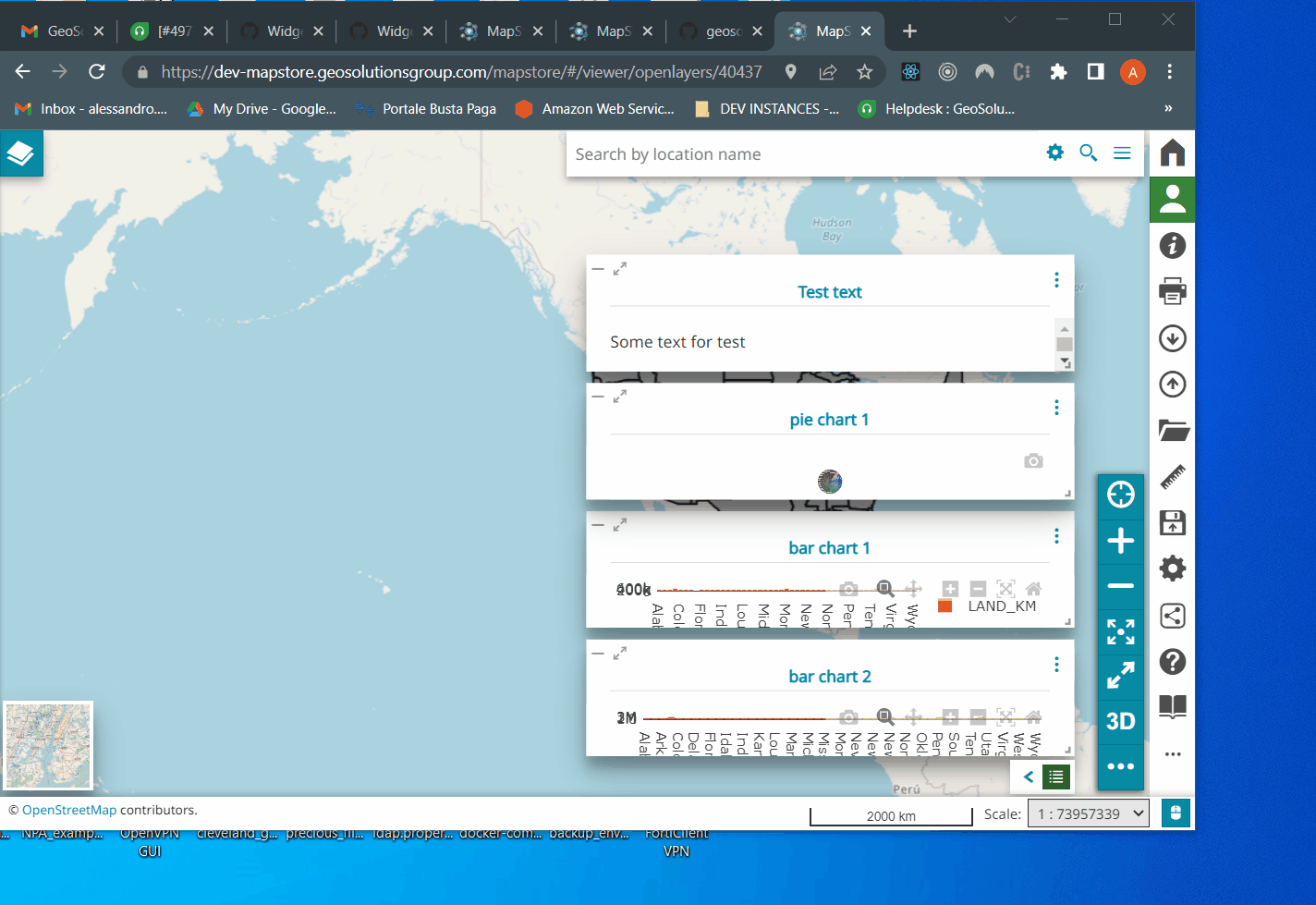
Task: Click LAND_KM legend swatch in bar chart 1
Action: [x=944, y=606]
